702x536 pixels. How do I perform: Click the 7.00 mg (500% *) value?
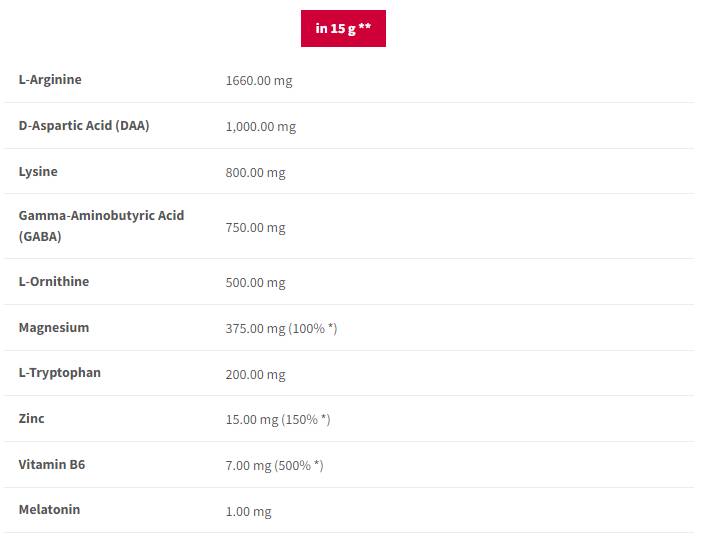click(275, 466)
